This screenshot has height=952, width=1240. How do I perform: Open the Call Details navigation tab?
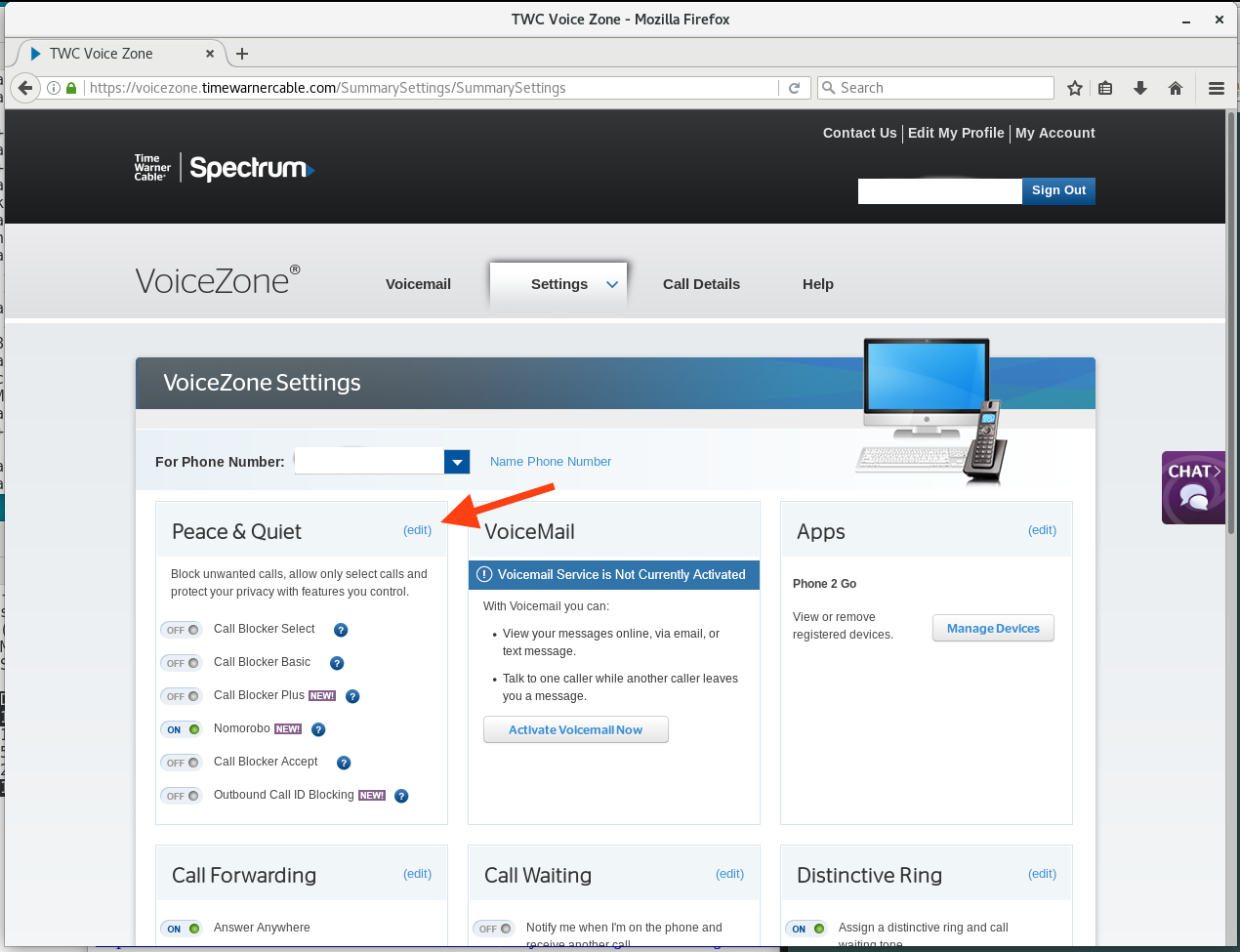point(701,284)
